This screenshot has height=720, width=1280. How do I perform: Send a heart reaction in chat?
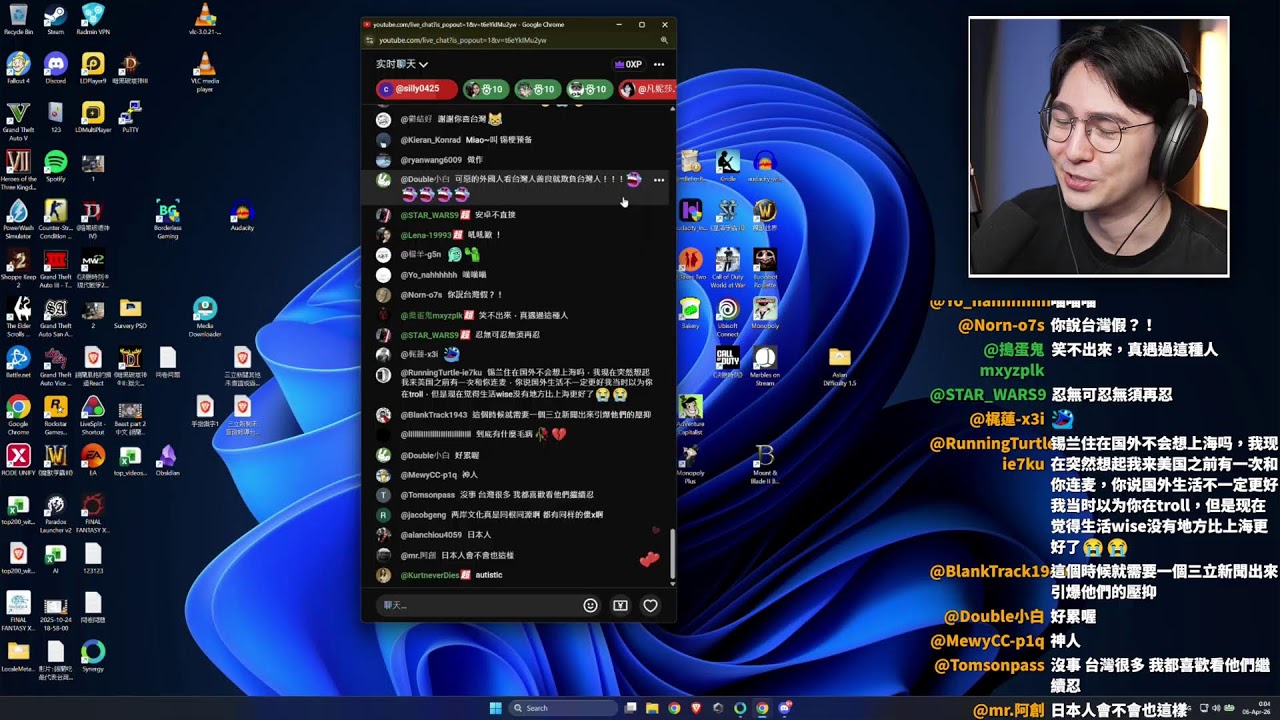tap(650, 605)
